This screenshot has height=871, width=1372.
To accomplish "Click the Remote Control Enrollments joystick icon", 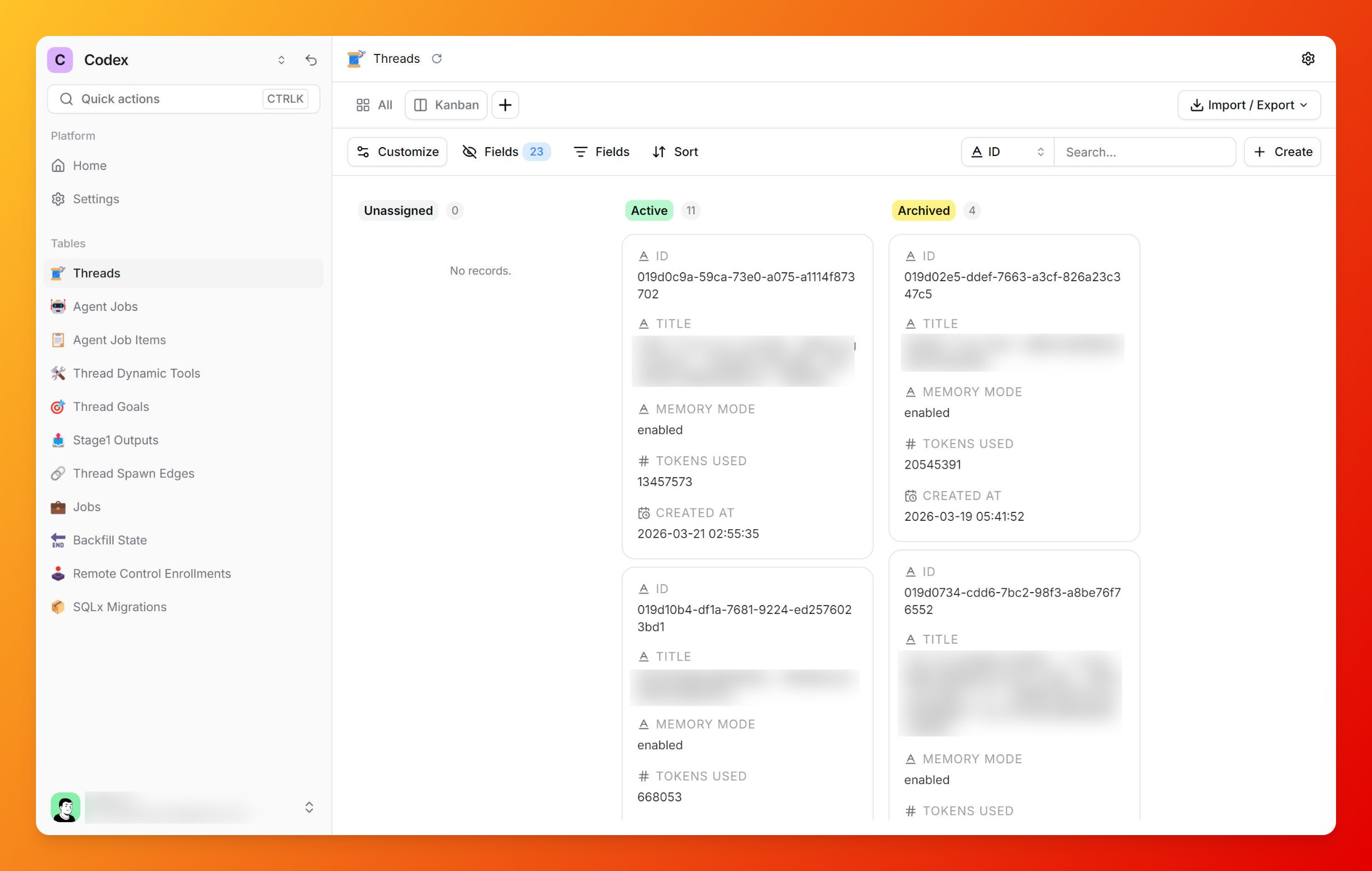I will [x=58, y=574].
